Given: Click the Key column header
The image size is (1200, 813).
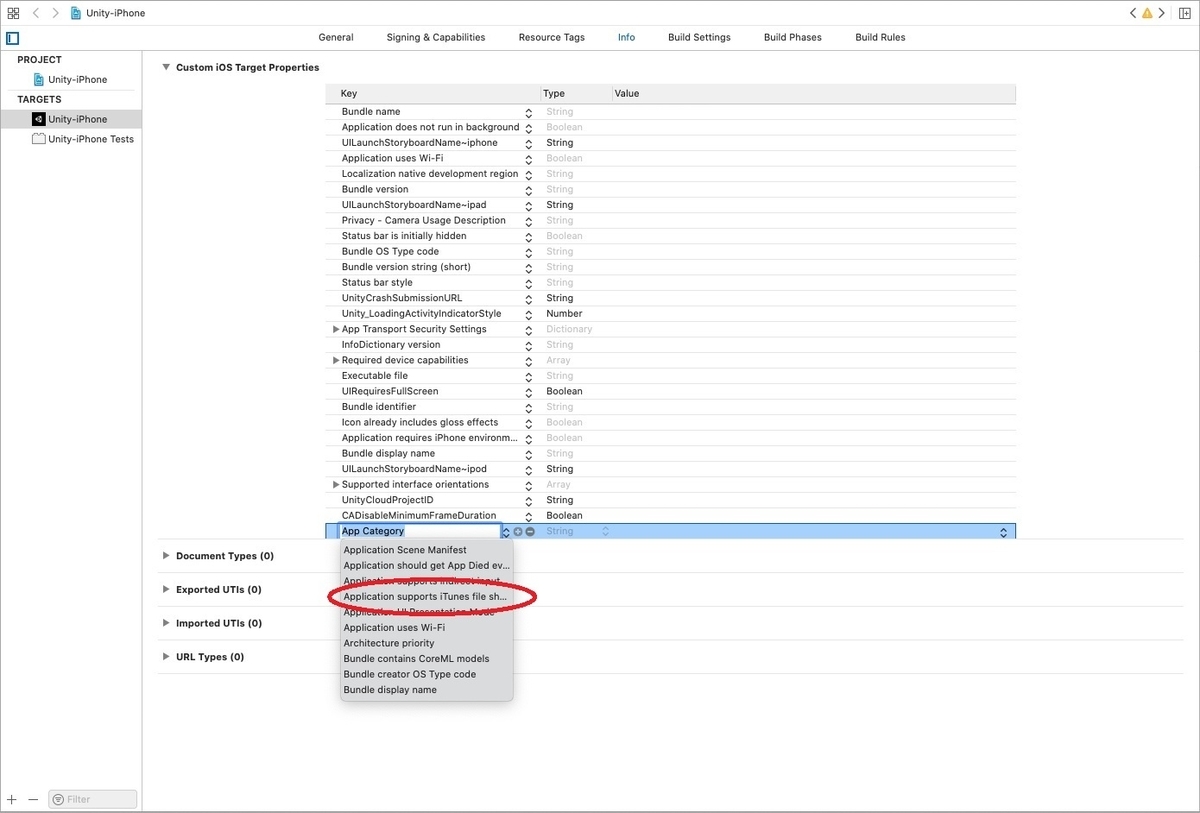Looking at the screenshot, I should [x=432, y=94].
